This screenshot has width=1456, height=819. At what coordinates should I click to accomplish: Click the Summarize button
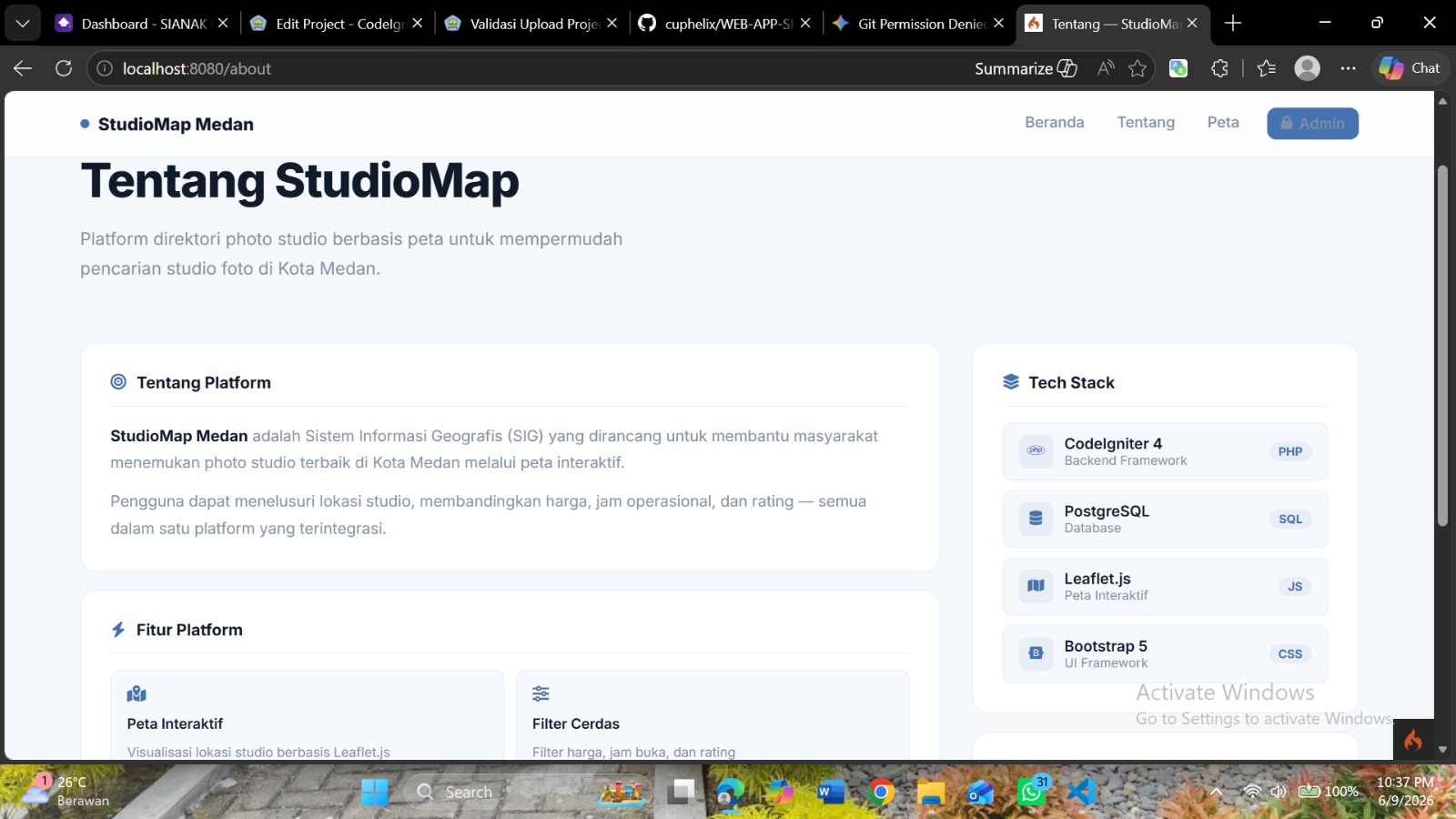pos(1026,68)
